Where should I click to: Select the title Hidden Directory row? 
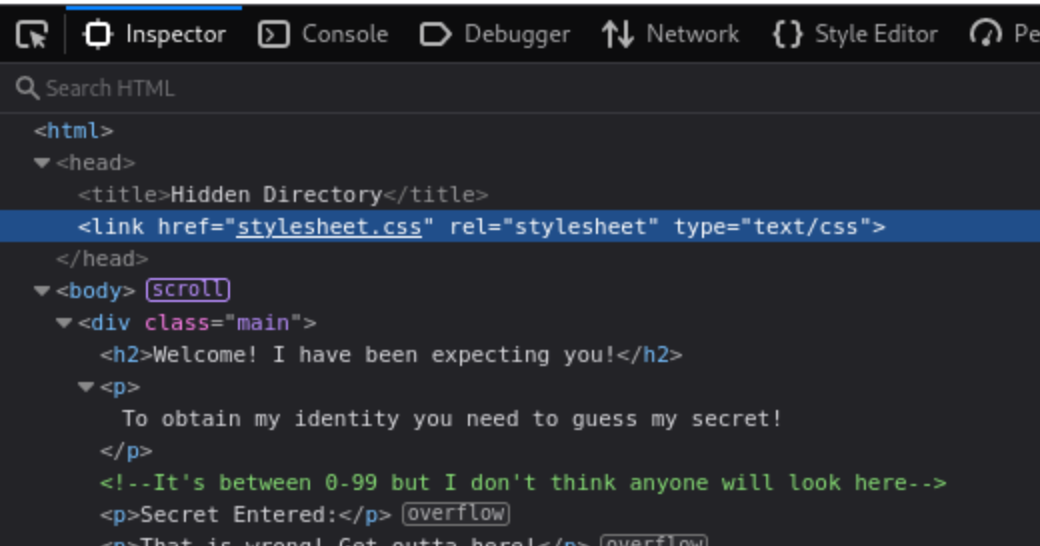click(283, 194)
